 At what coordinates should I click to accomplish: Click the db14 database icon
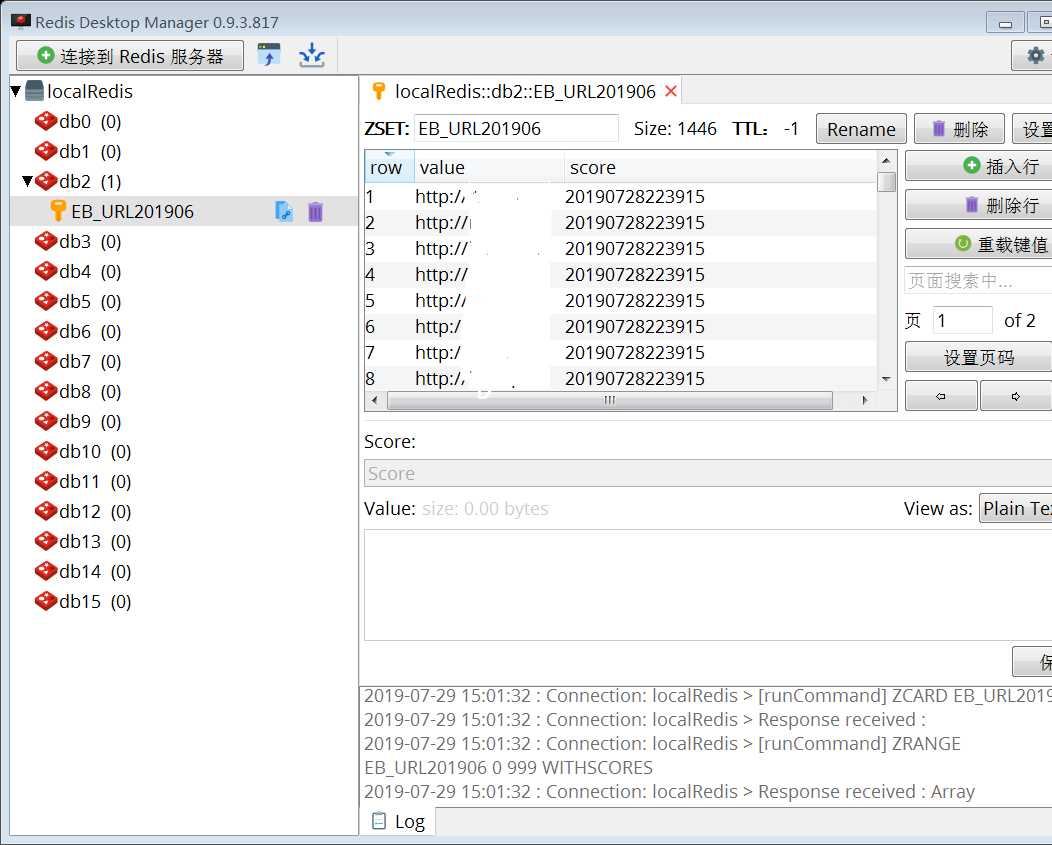click(x=46, y=571)
